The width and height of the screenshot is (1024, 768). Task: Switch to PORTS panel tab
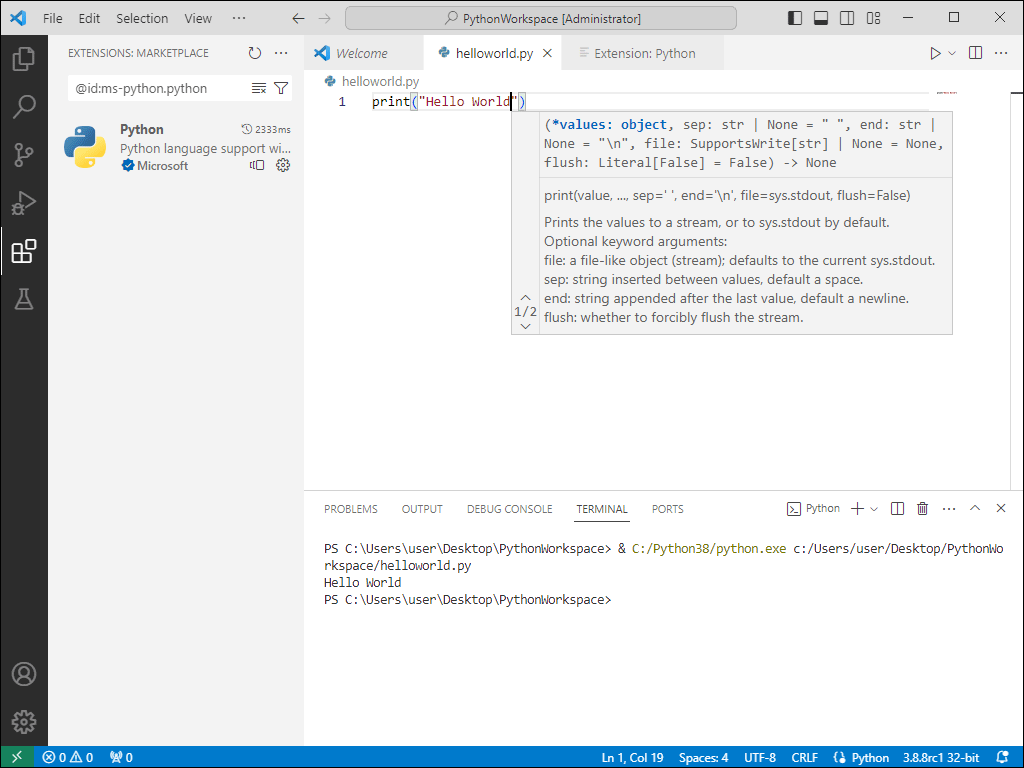point(667,509)
